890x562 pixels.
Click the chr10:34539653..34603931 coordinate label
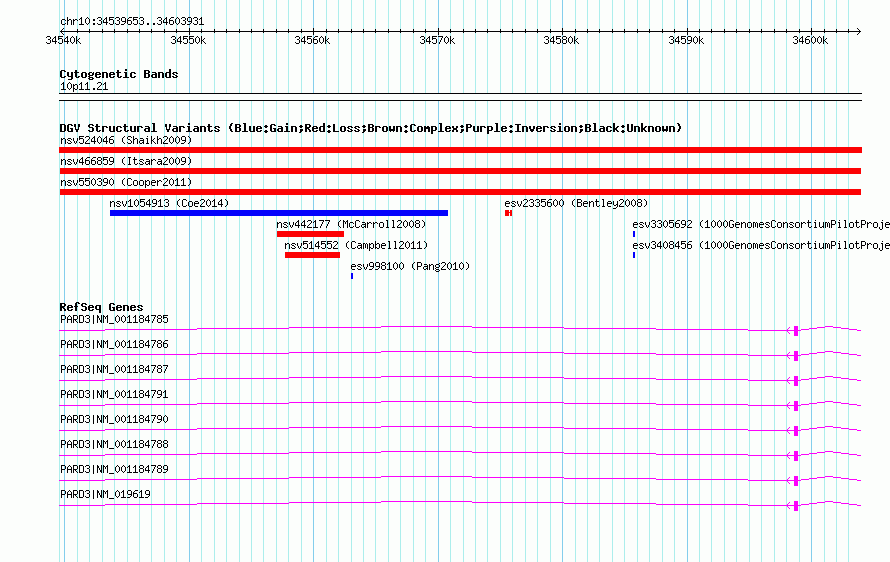[x=132, y=22]
